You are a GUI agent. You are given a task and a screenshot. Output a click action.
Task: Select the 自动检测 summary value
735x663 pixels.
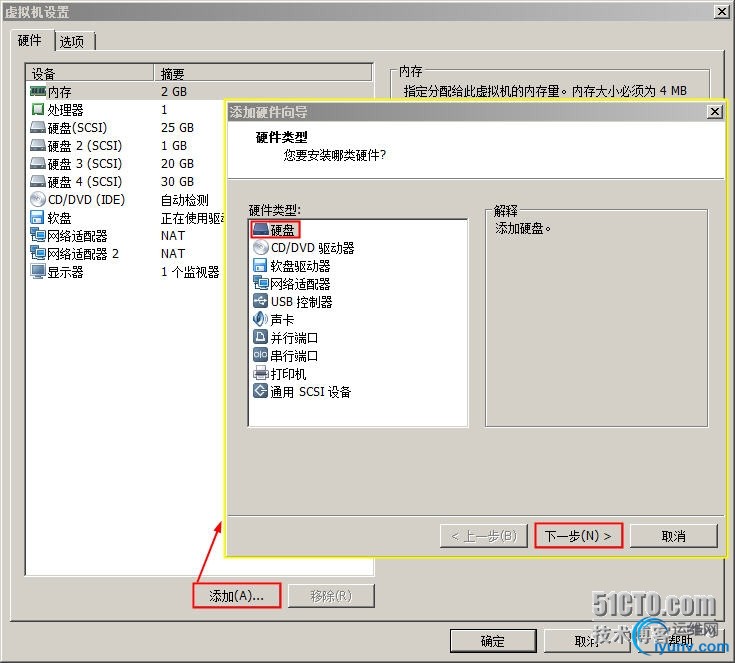[185, 200]
